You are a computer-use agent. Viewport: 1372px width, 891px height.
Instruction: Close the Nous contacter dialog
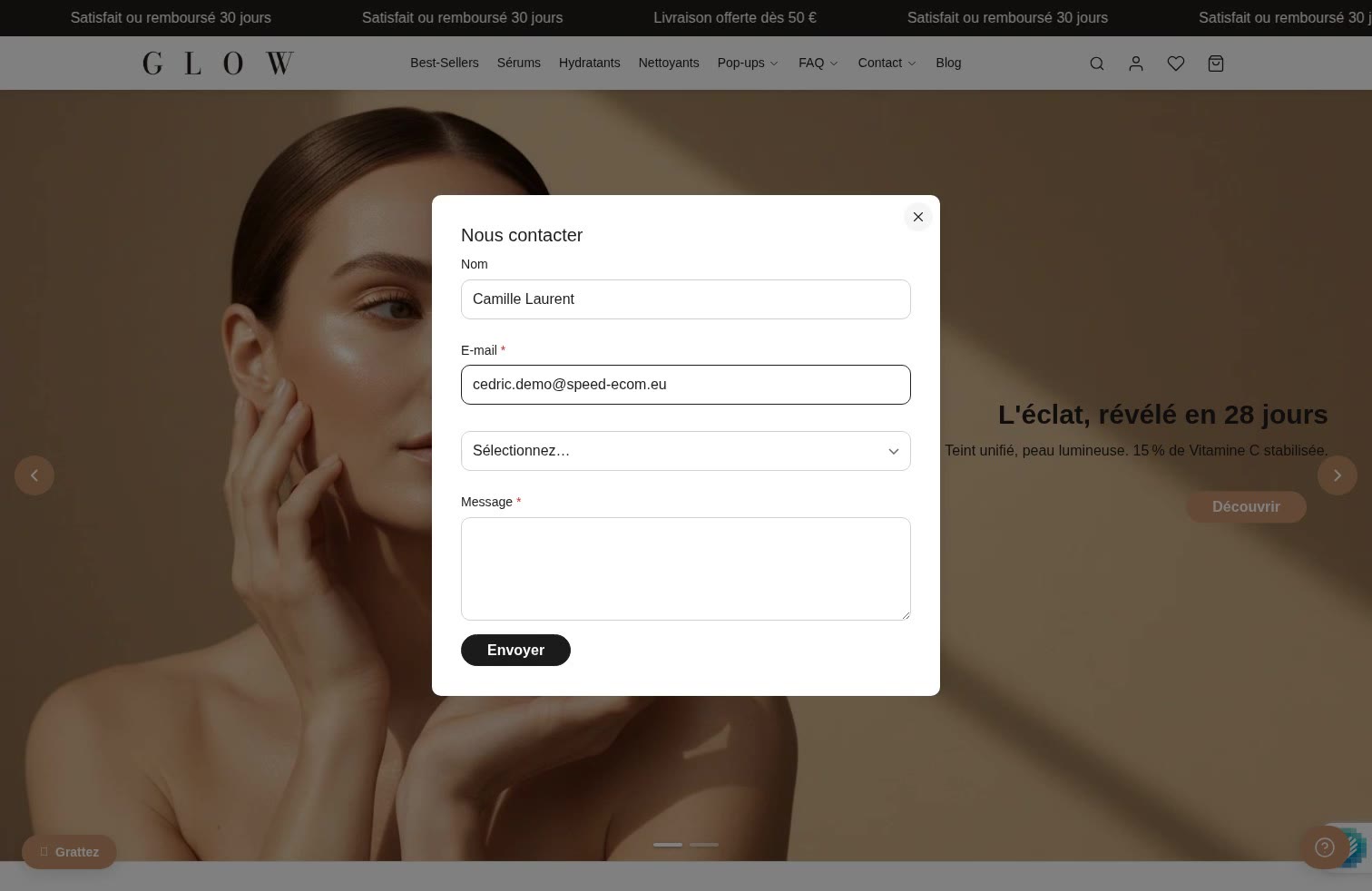coord(918,217)
